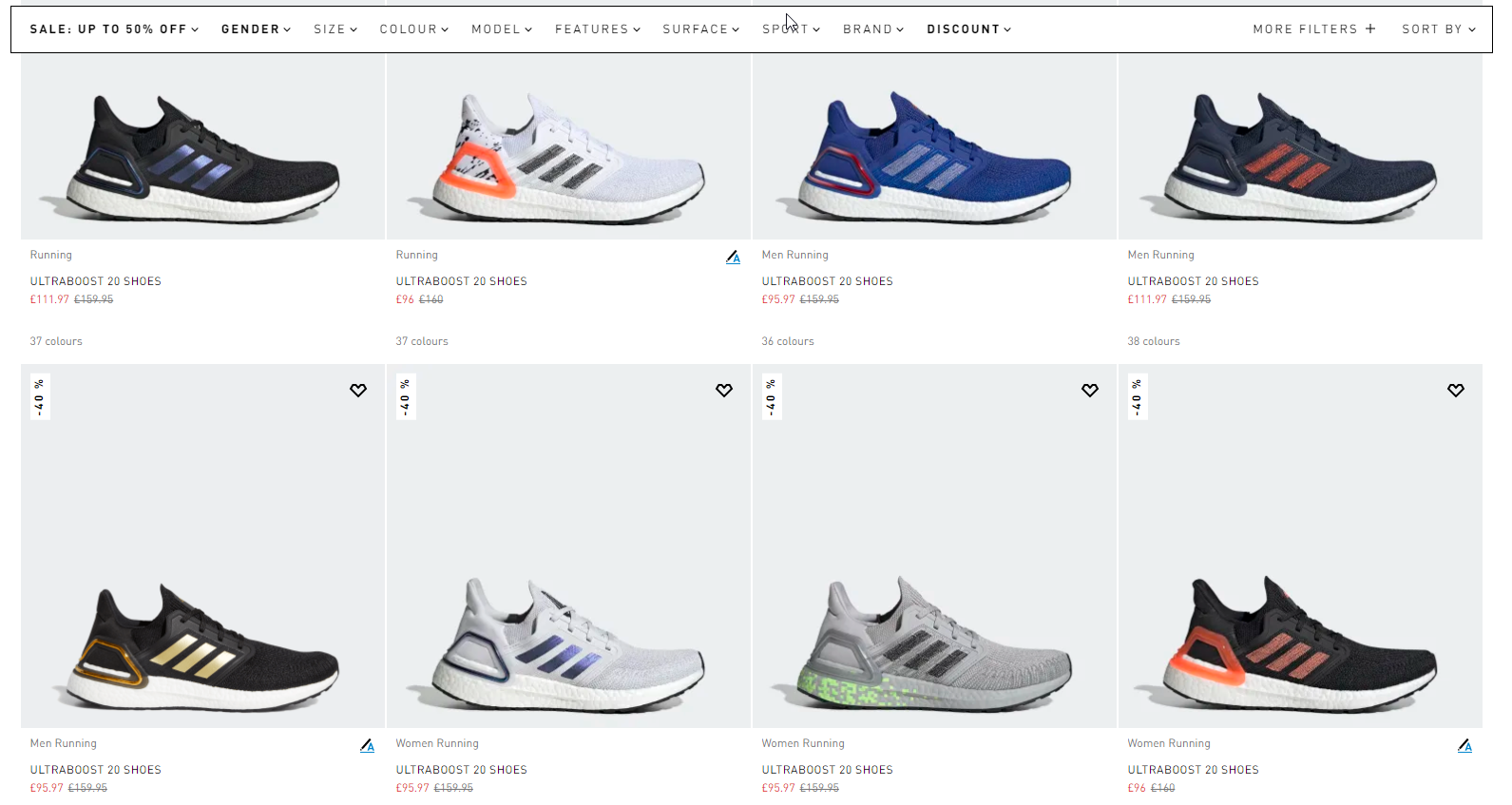1512x805 pixels.
Task: Click price £111.97 under navy shoe
Action: pos(1147,299)
